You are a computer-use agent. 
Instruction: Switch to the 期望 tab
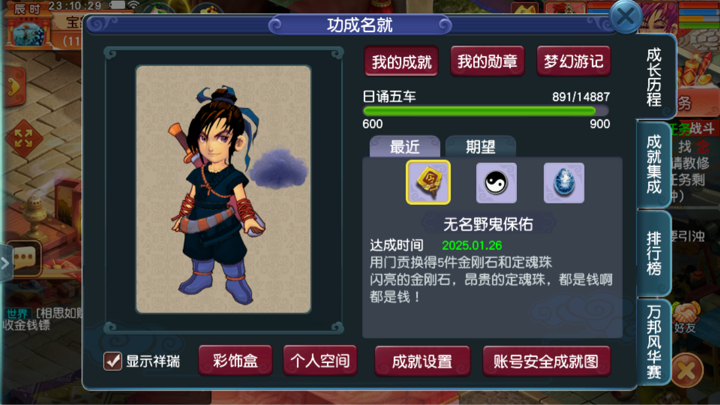pyautogui.click(x=481, y=147)
